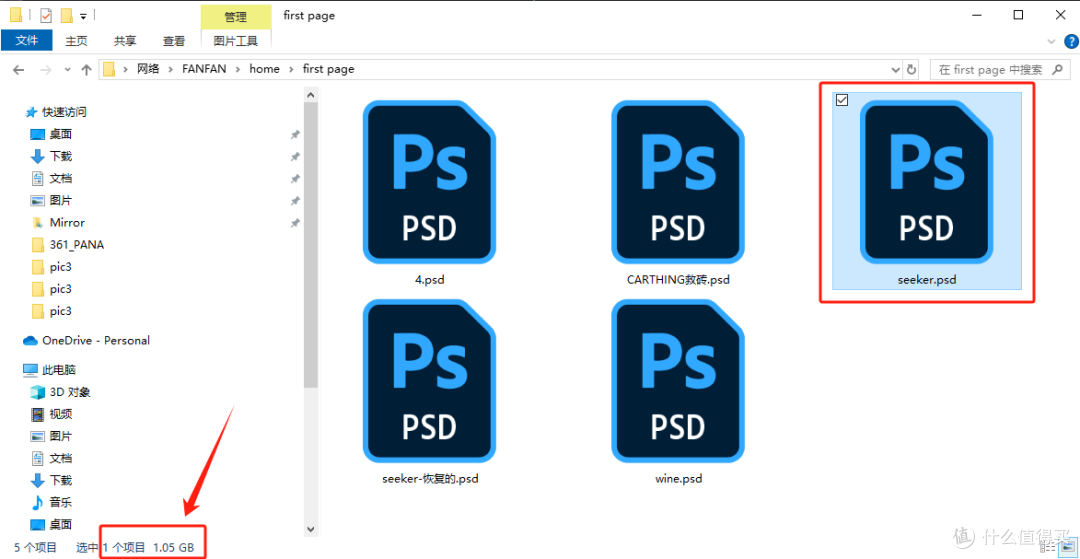Open the Quick Access Toolbar customize dropdown
This screenshot has height=559, width=1080.
83,15
